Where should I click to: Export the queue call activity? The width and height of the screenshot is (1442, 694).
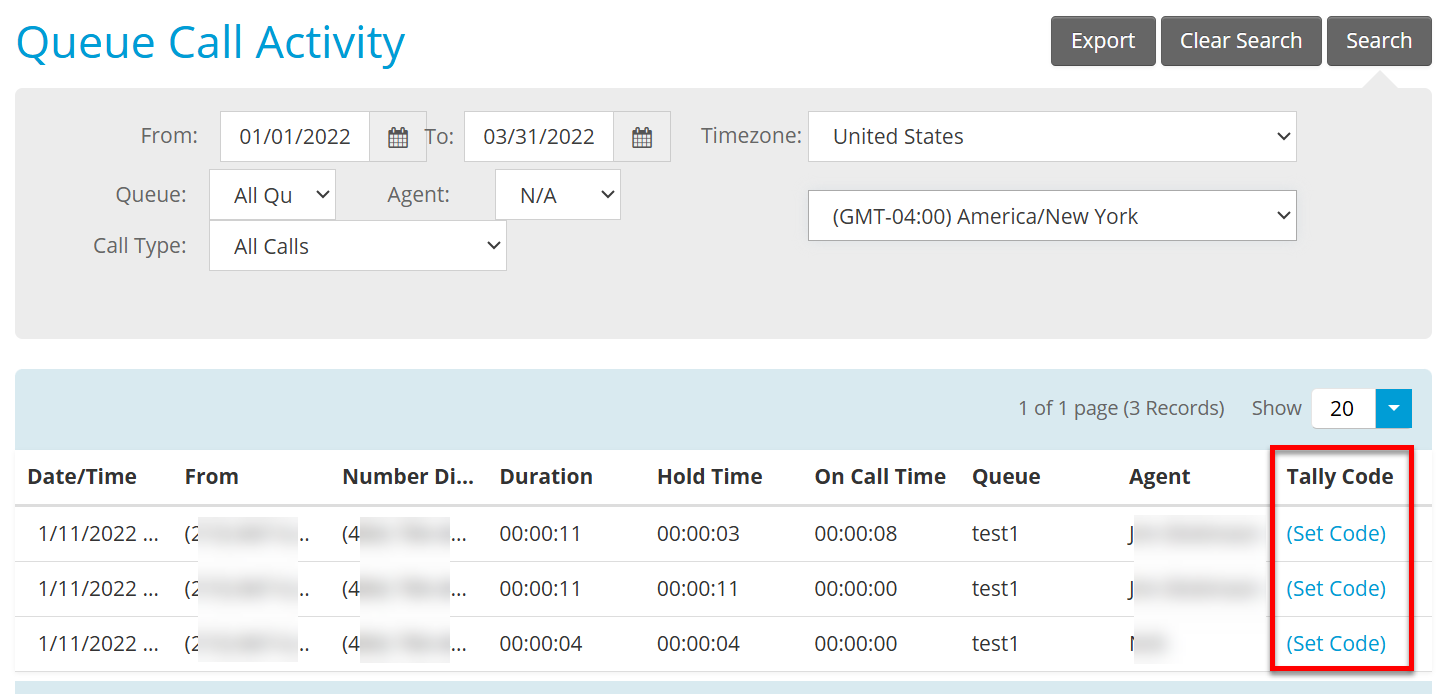pyautogui.click(x=1103, y=41)
